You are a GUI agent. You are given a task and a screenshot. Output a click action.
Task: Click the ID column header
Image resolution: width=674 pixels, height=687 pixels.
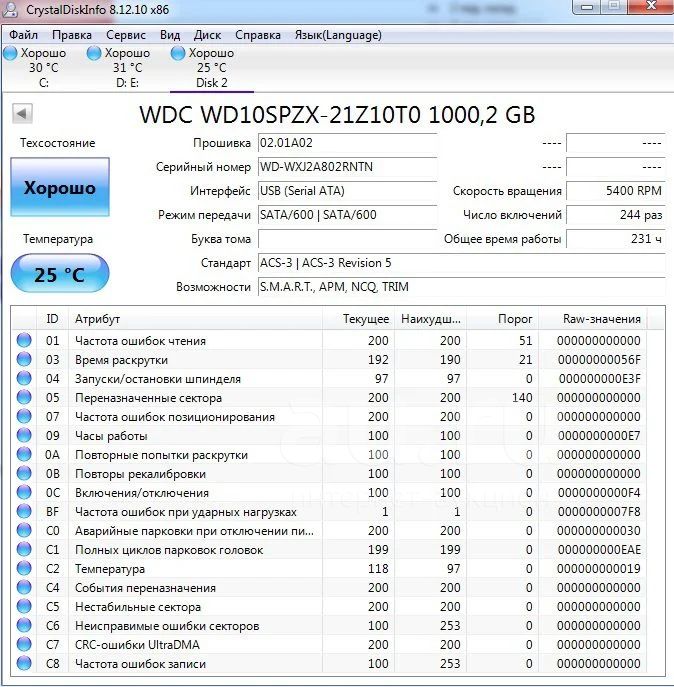pyautogui.click(x=52, y=319)
